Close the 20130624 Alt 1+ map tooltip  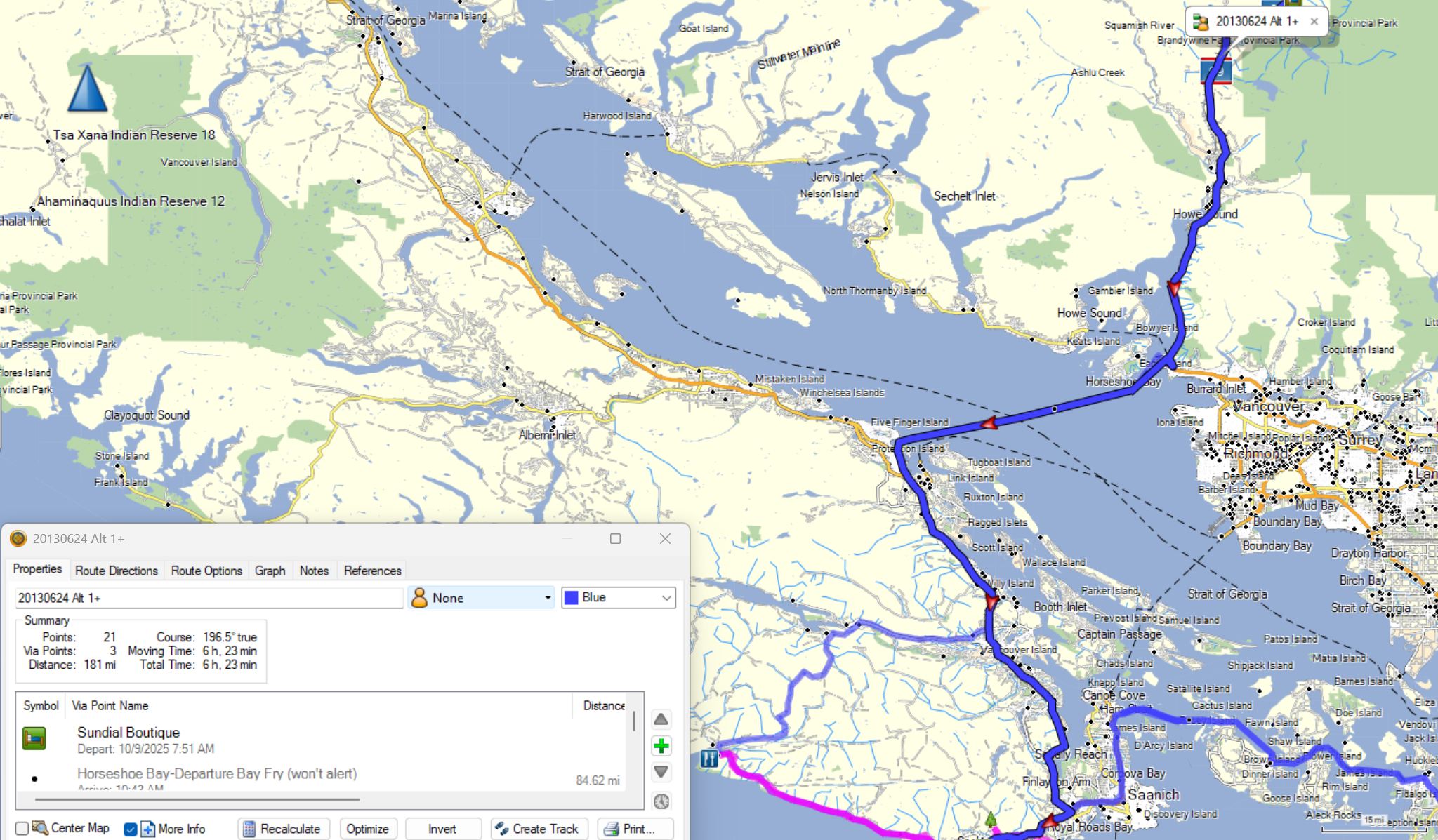pyautogui.click(x=1314, y=22)
